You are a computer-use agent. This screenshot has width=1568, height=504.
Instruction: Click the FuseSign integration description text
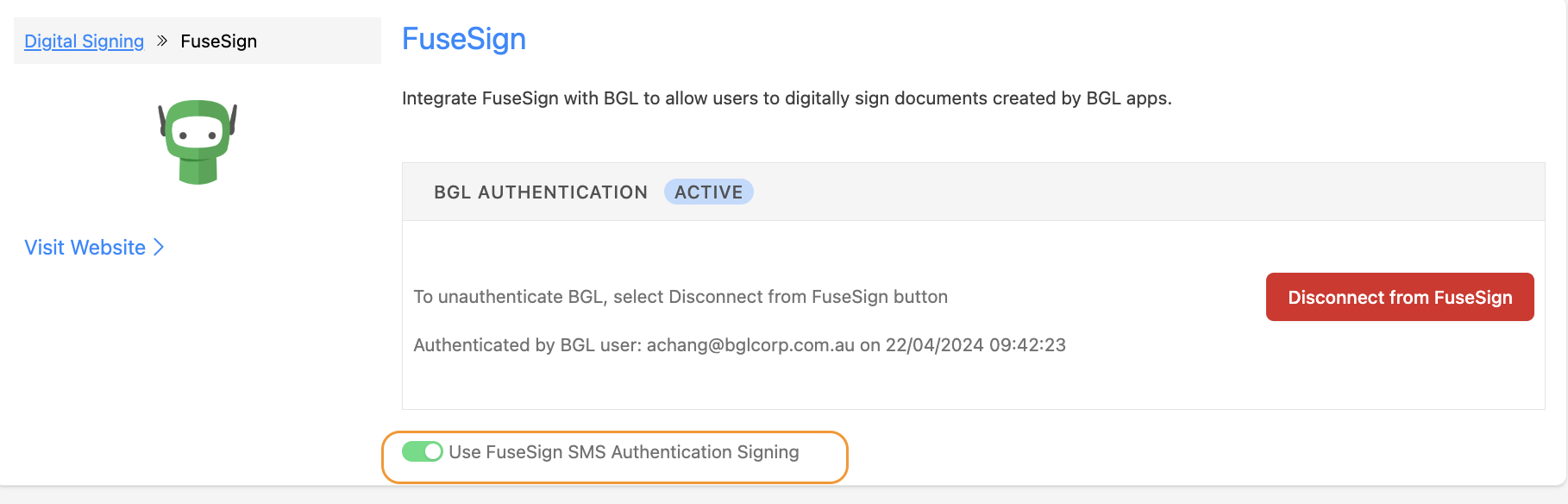coord(787,98)
